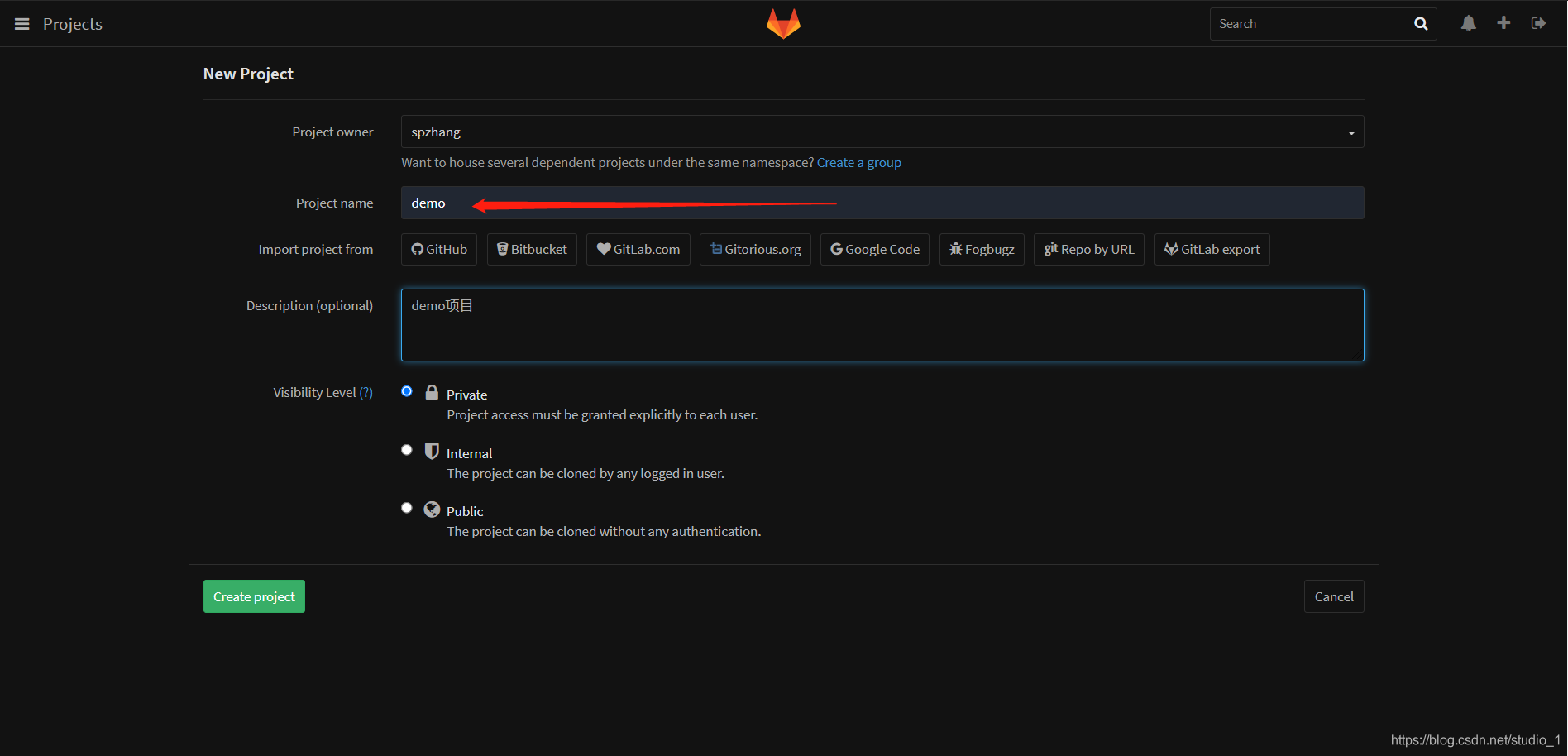
Task: Focus the Project name input field
Action: 882,203
